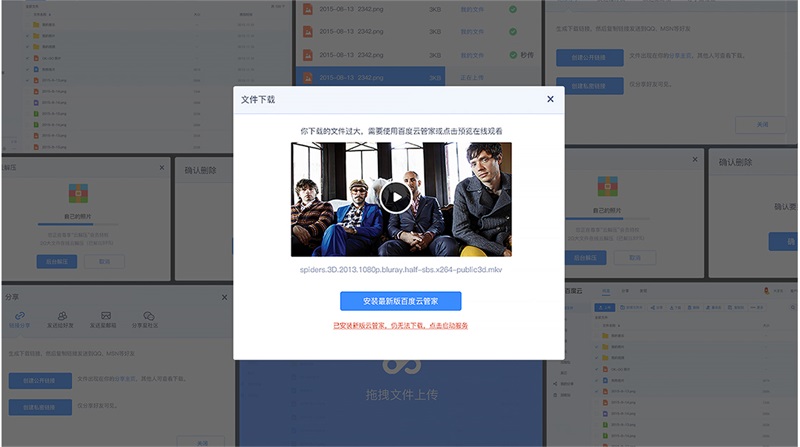Click 创建私密链接 in the 分享 panel with share icons
800x447 pixels.
click(40, 407)
